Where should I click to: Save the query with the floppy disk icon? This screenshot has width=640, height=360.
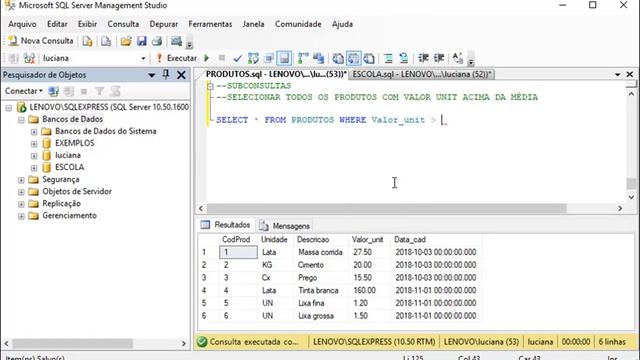coord(142,41)
